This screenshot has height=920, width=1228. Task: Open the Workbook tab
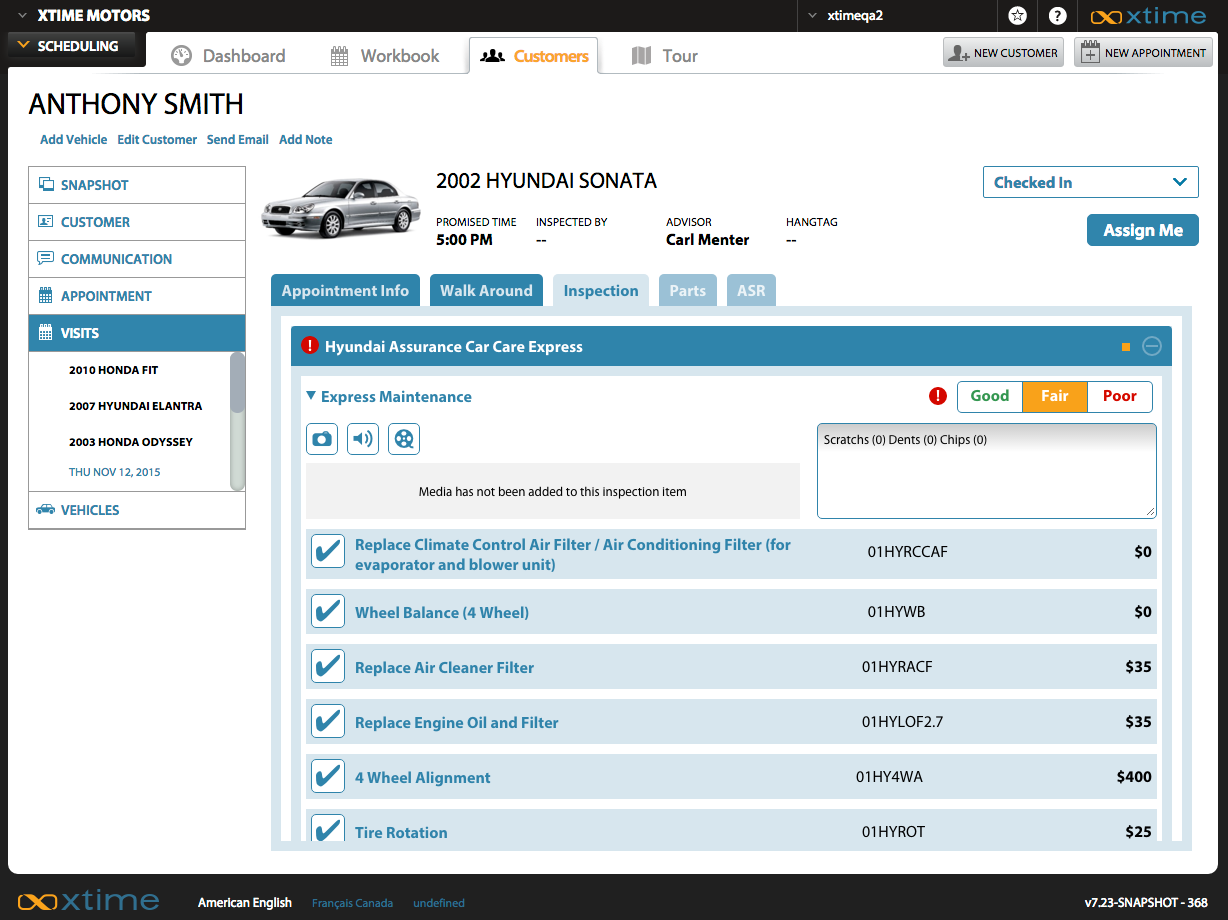click(x=385, y=56)
